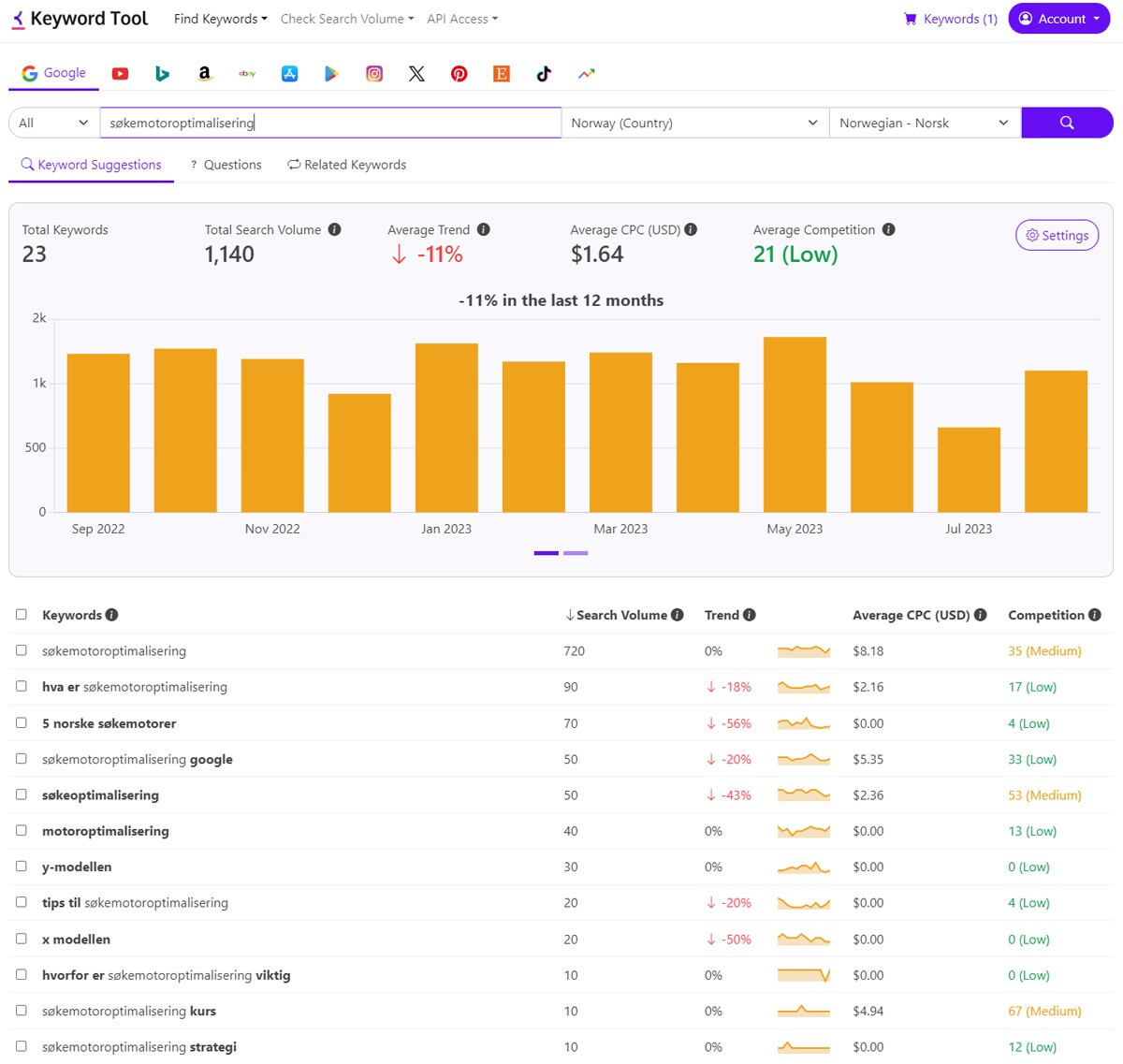Choose the Instagram keyword source

tap(374, 73)
